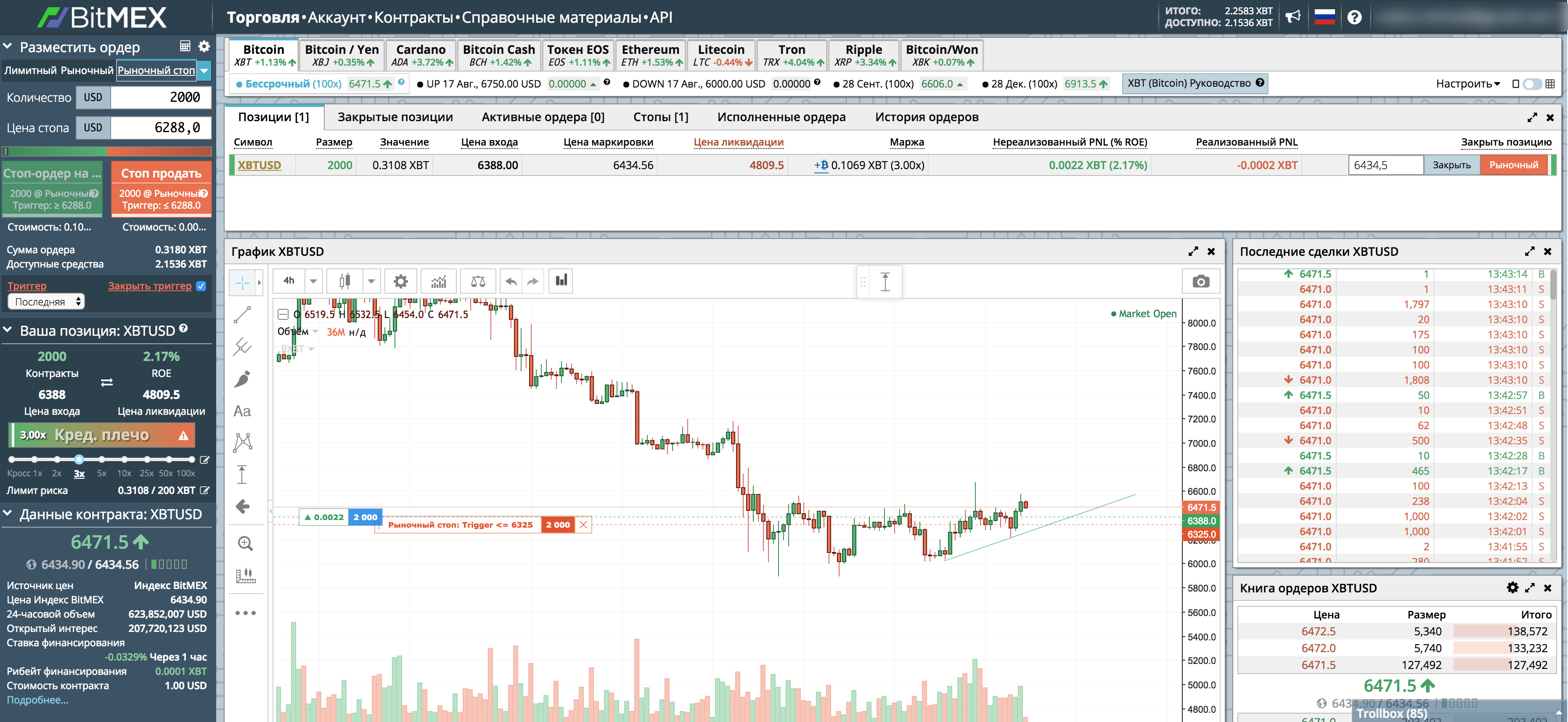This screenshot has height=722, width=1568.
Task: Expand more drawing tools ellipsis
Action: 245,613
